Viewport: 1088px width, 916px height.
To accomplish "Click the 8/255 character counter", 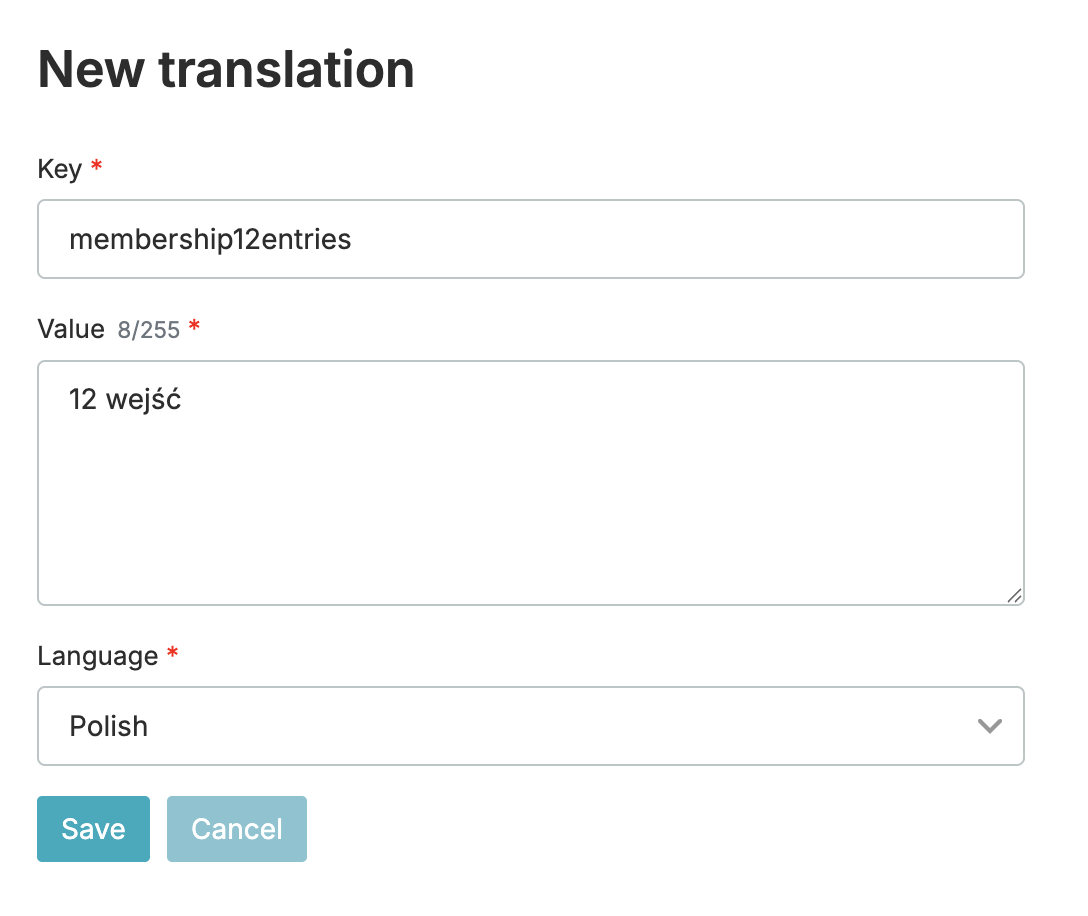I will point(149,330).
